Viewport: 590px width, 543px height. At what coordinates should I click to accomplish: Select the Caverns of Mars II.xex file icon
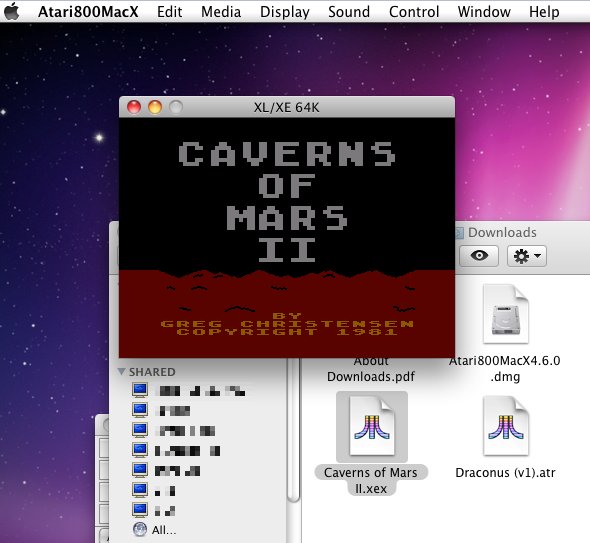point(372,427)
